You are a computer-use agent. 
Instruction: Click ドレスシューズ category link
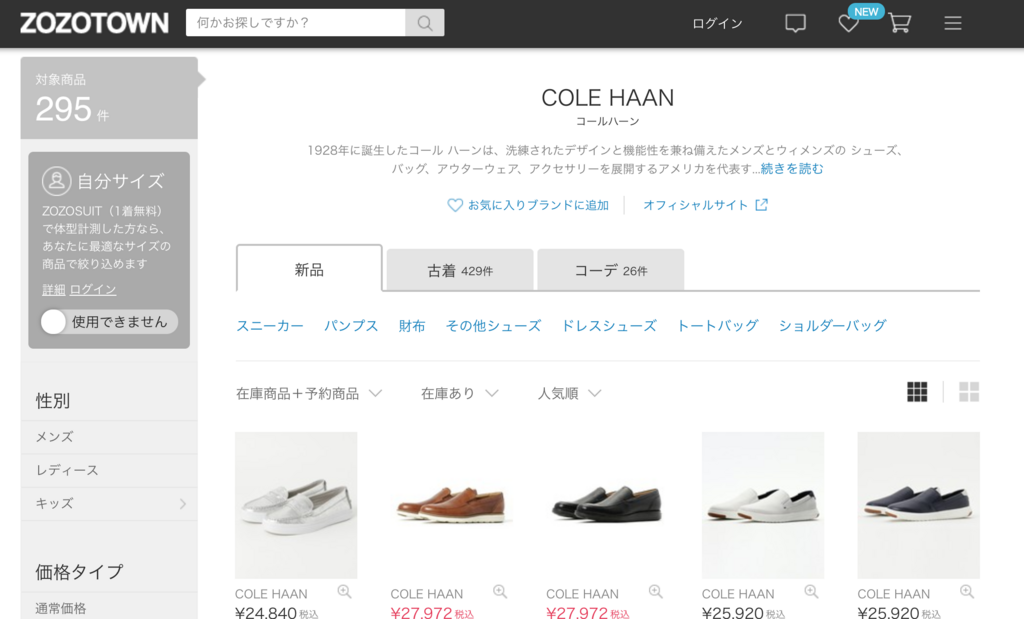[x=609, y=325]
